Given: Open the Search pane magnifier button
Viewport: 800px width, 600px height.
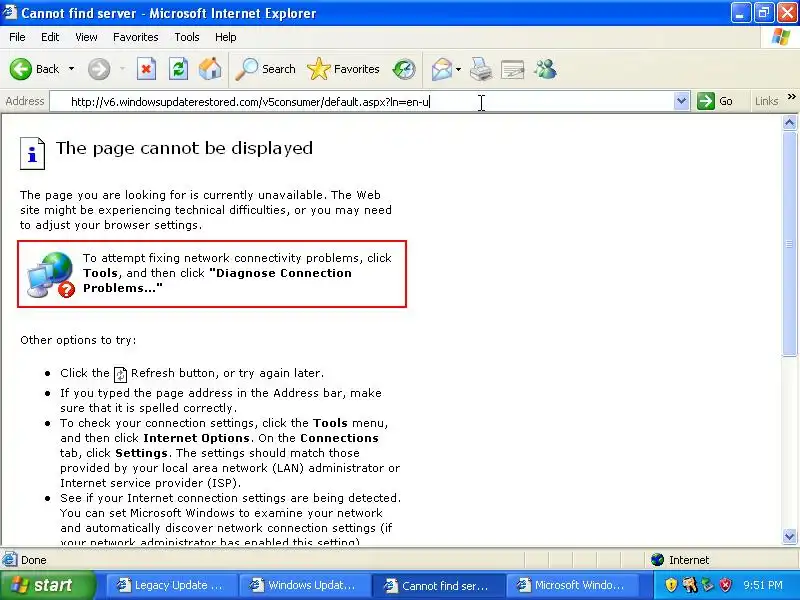Looking at the screenshot, I should coord(265,69).
